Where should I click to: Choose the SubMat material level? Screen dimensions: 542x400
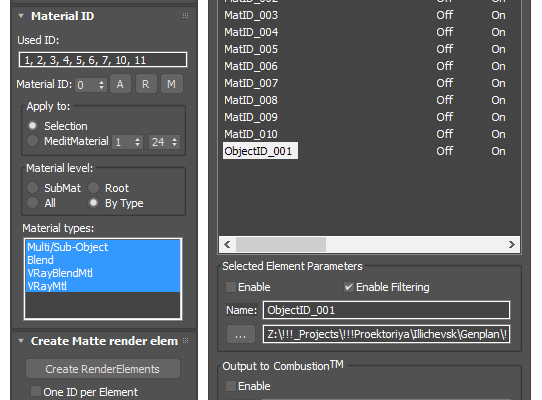[32, 188]
